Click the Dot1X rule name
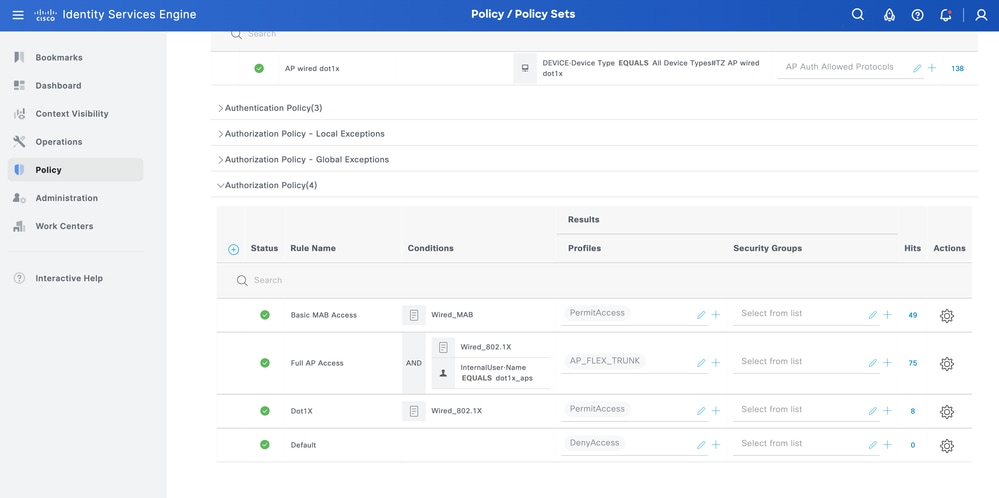This screenshot has height=498, width=999. point(301,411)
